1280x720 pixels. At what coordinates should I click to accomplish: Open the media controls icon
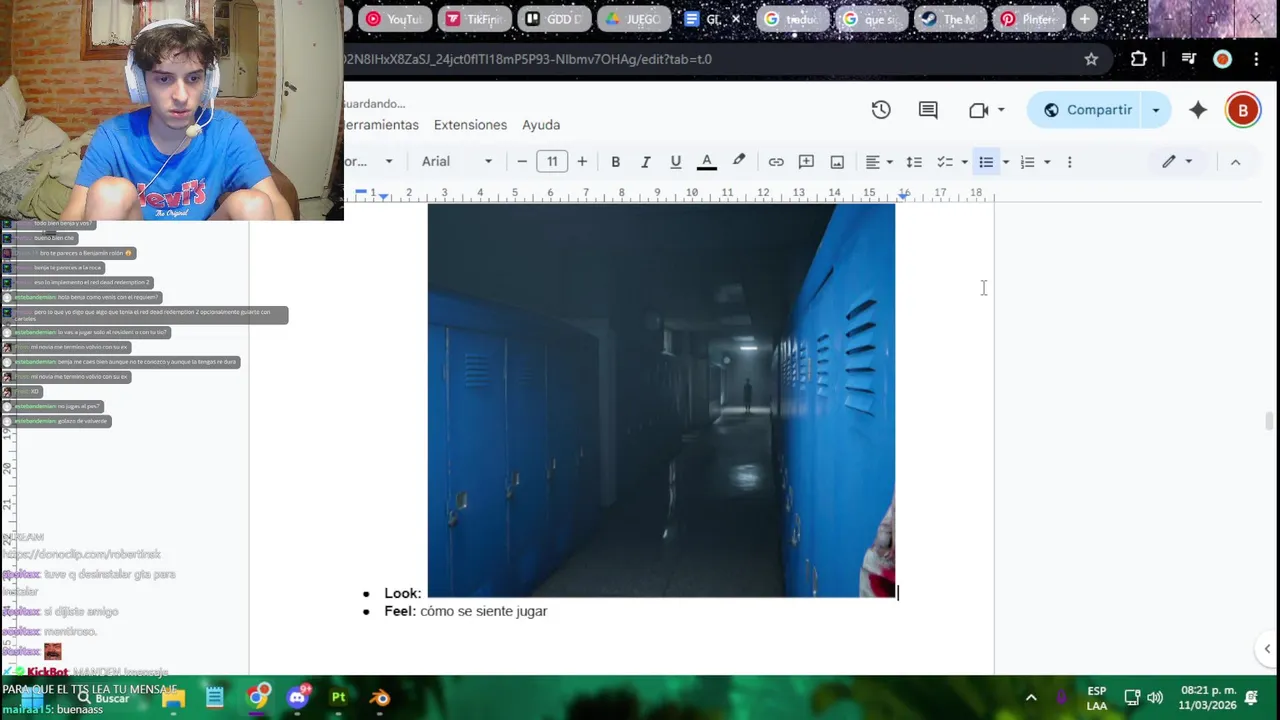1188,59
